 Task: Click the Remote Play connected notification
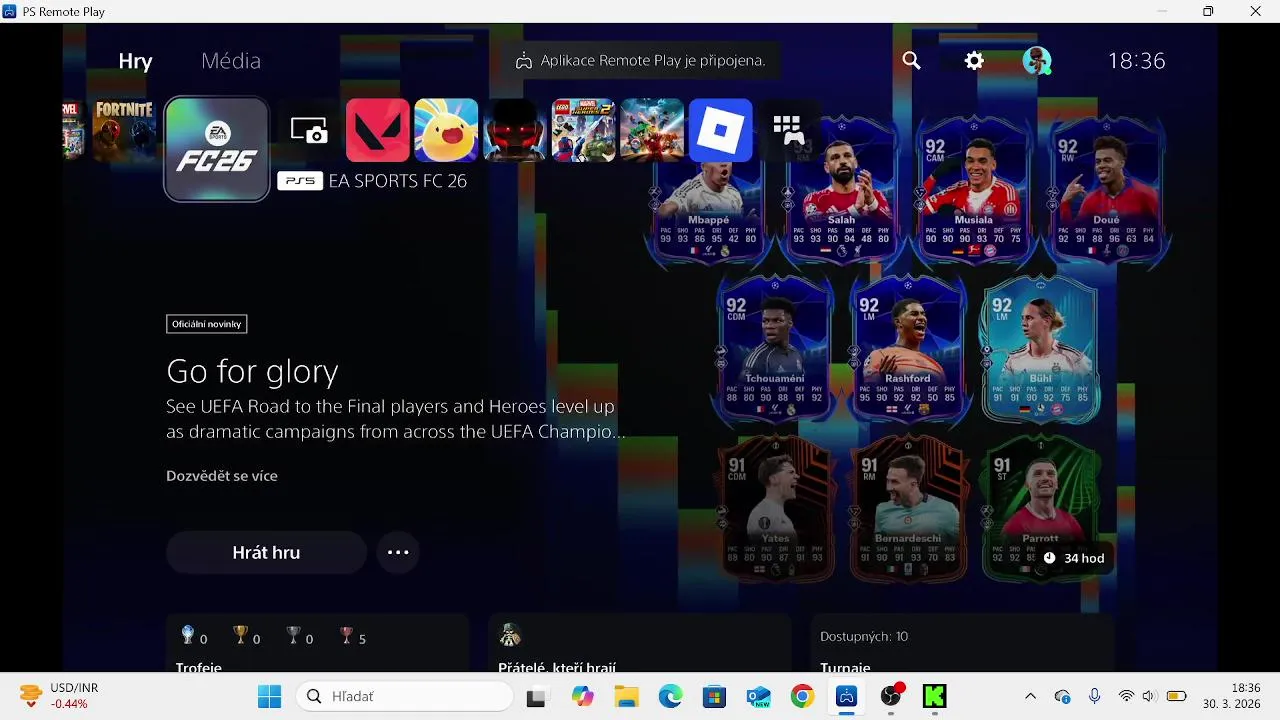641,61
